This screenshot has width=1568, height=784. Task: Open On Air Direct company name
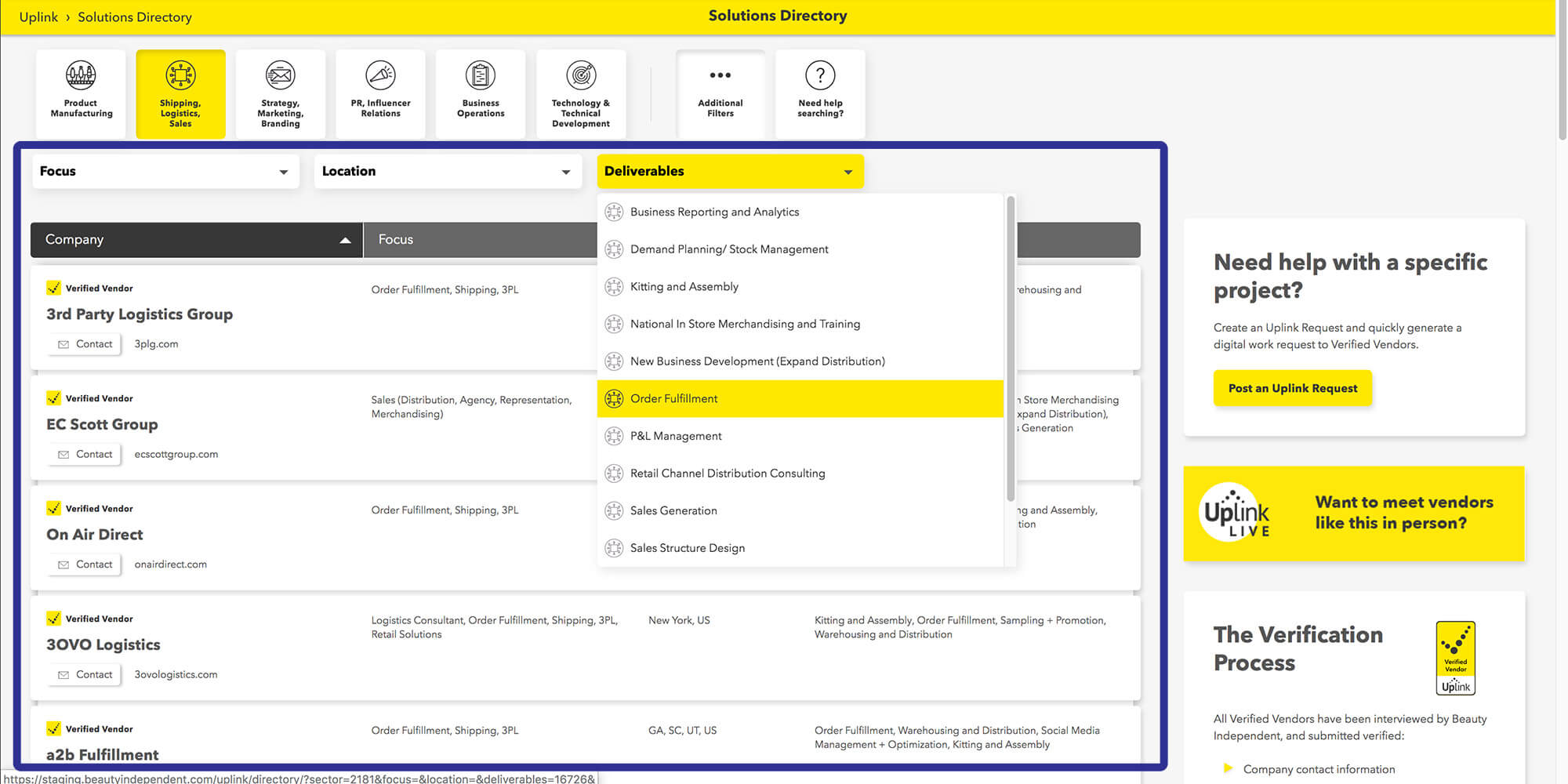[94, 535]
